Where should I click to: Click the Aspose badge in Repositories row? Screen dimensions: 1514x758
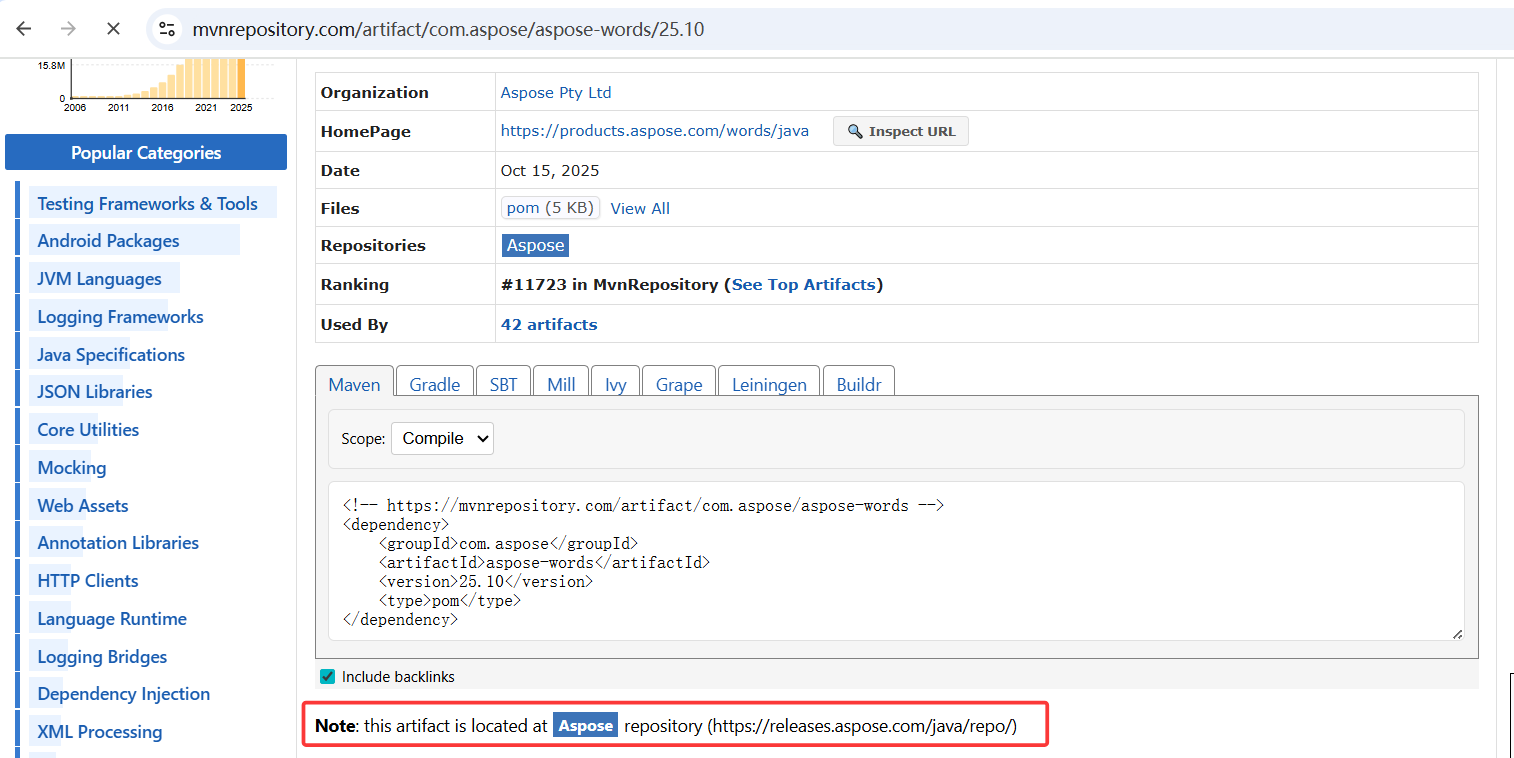[535, 245]
